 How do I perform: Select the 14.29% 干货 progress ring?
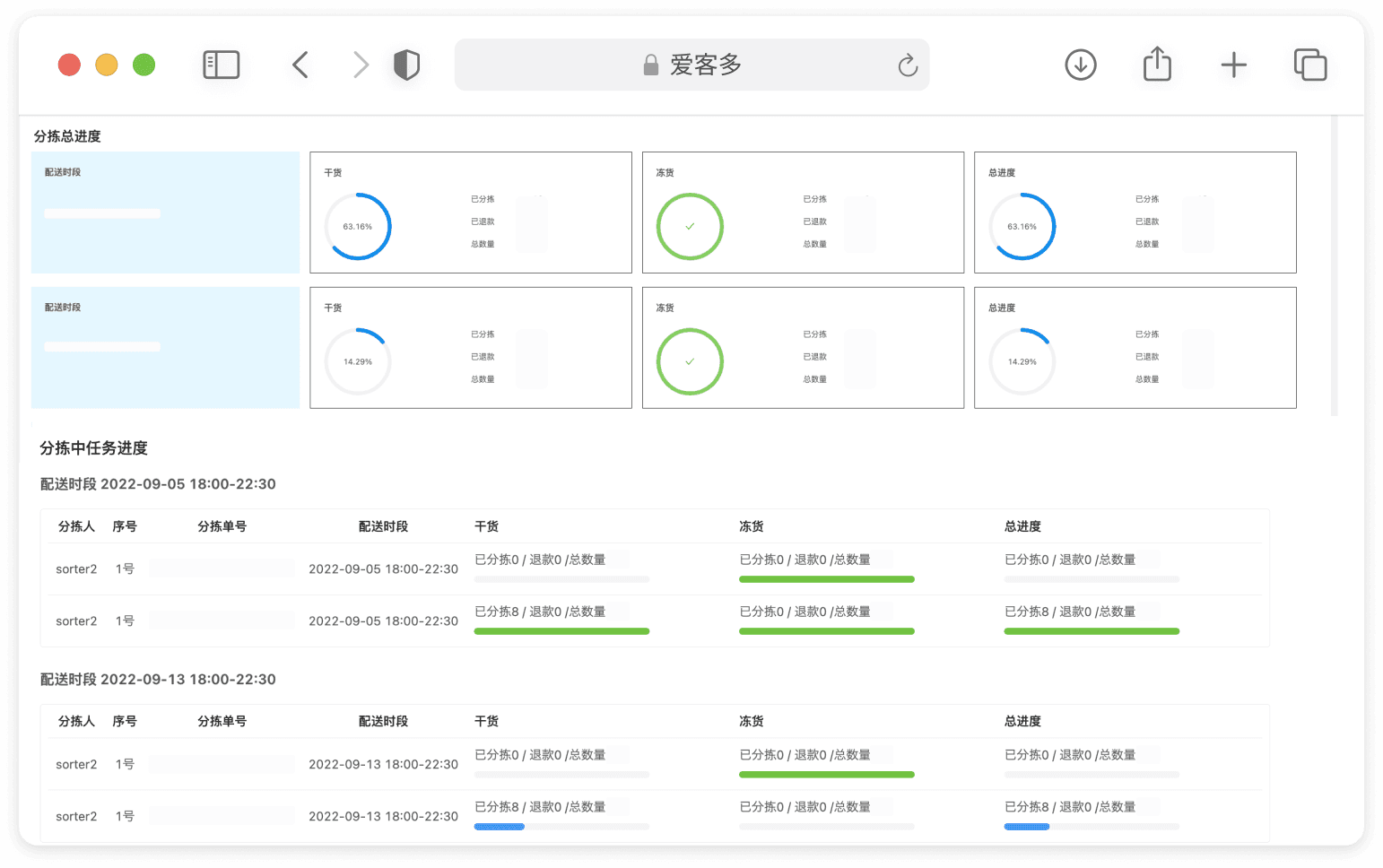[x=358, y=361]
